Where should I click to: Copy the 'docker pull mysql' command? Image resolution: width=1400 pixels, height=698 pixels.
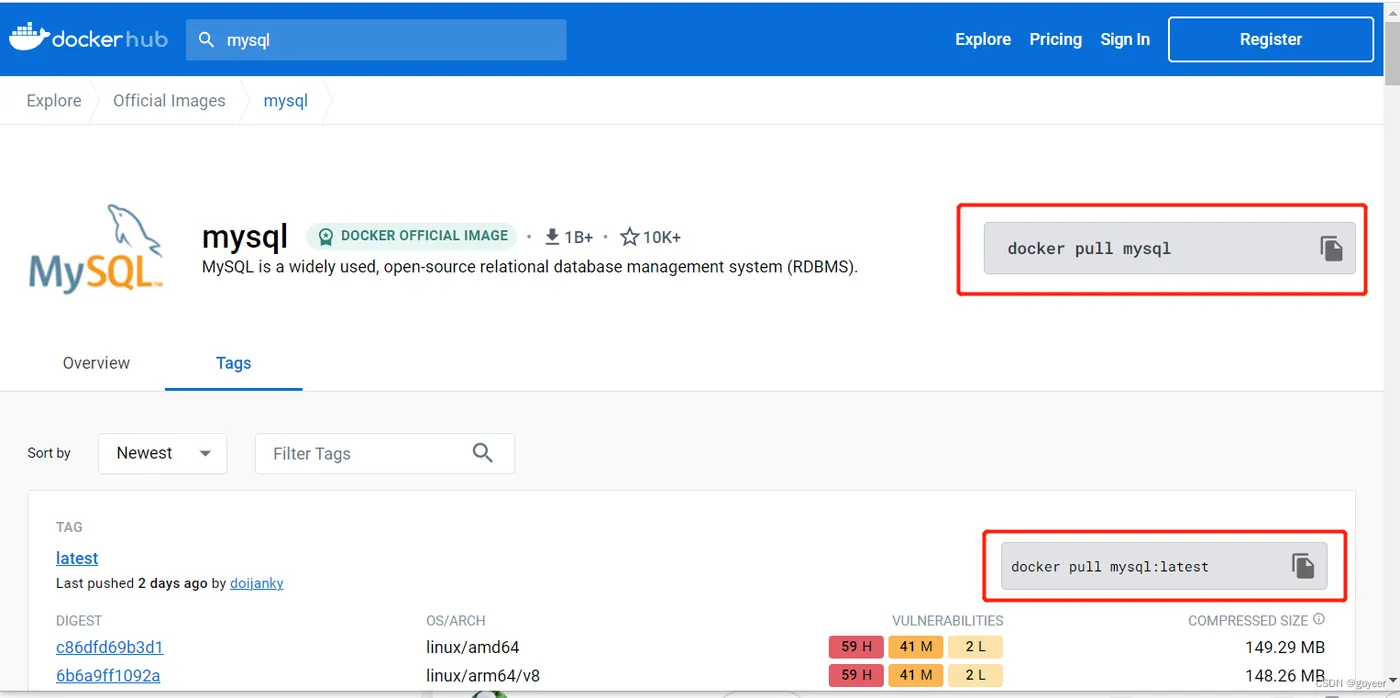tap(1331, 248)
